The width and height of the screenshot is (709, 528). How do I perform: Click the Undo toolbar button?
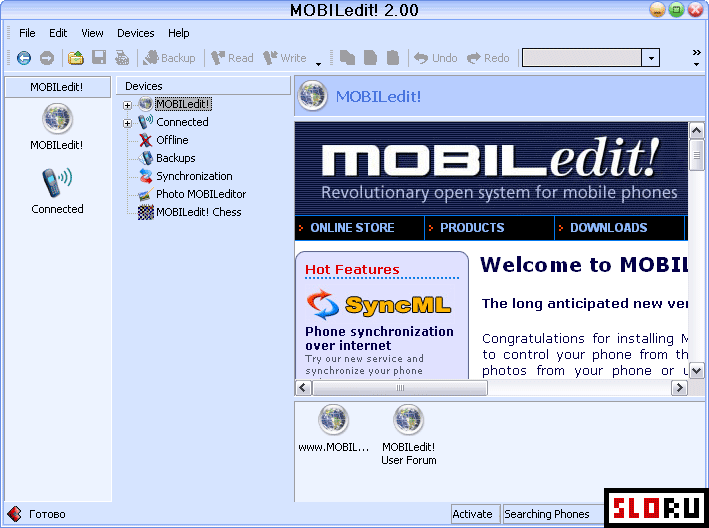point(436,58)
